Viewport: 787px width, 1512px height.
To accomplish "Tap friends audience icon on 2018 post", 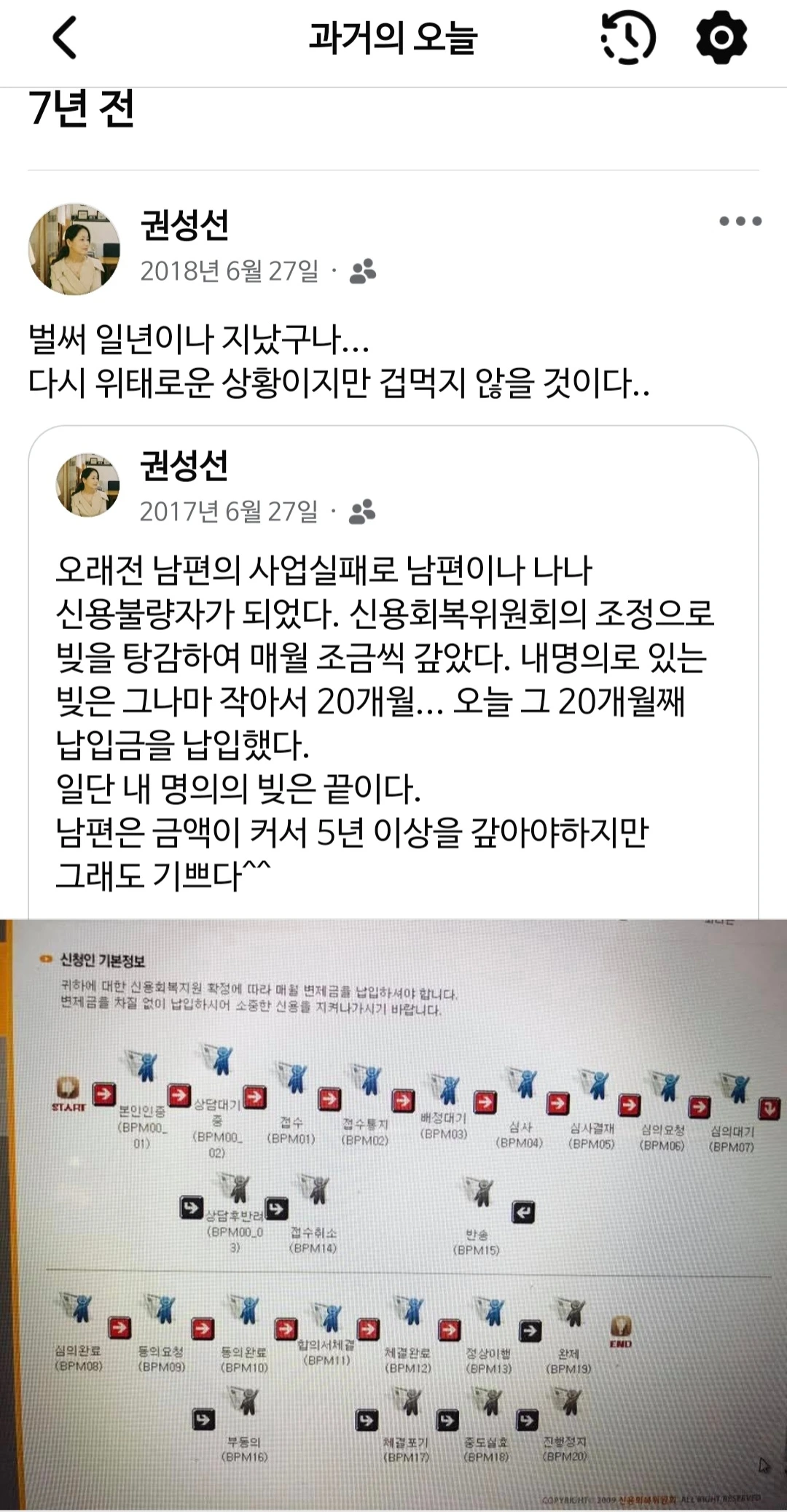I will coord(363,271).
